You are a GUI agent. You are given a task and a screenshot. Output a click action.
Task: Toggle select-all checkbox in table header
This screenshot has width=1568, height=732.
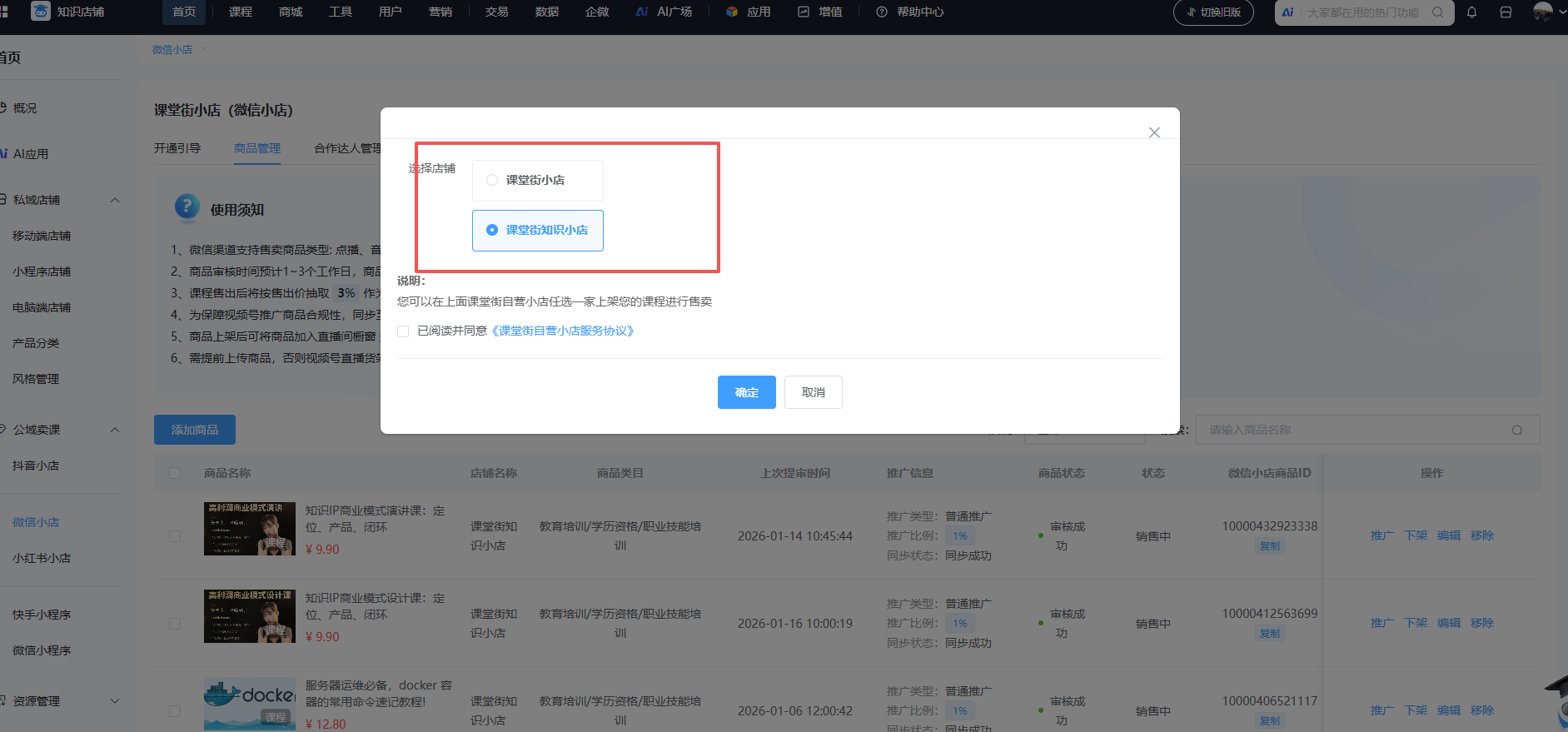click(175, 473)
